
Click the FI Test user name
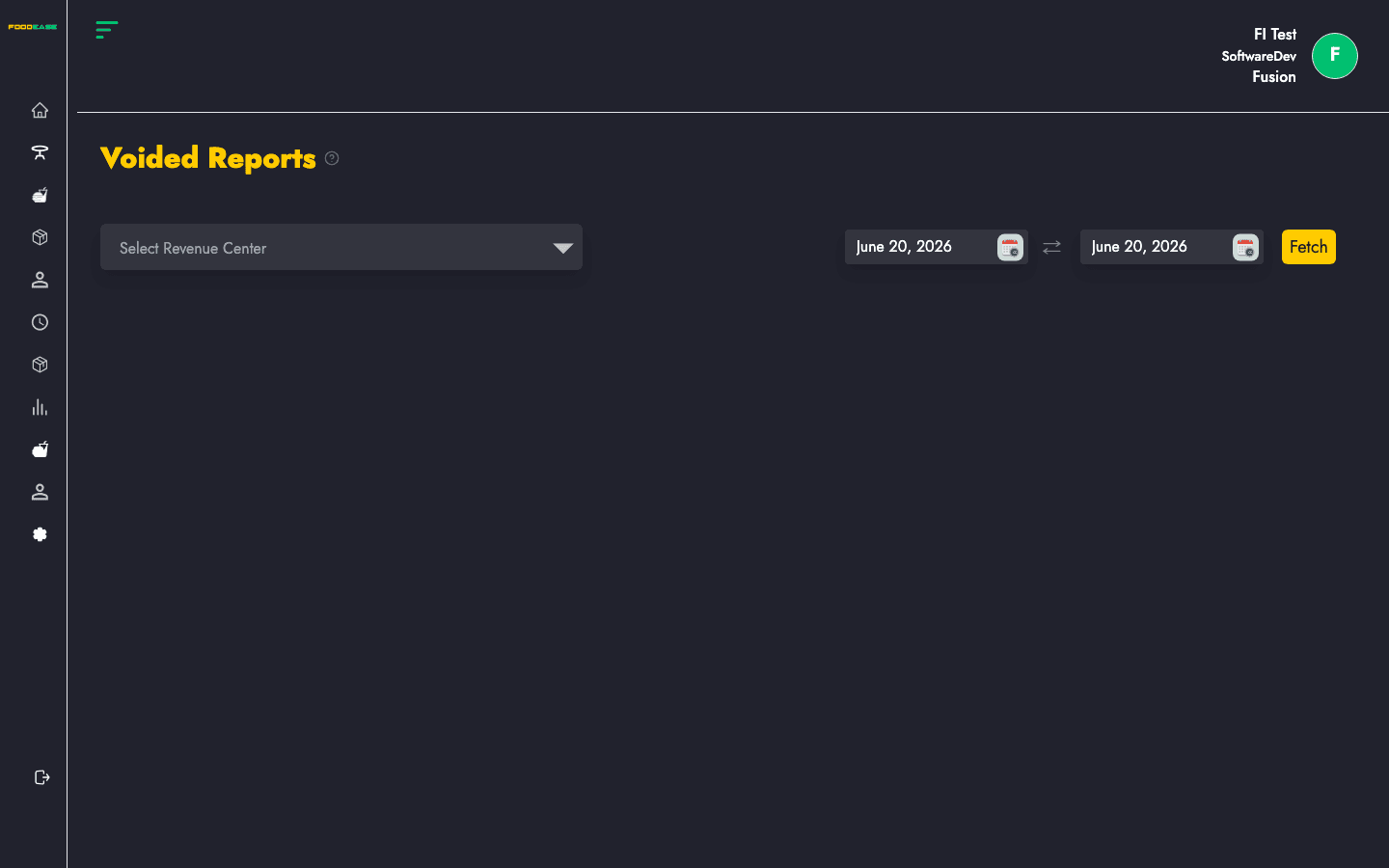coord(1275,35)
